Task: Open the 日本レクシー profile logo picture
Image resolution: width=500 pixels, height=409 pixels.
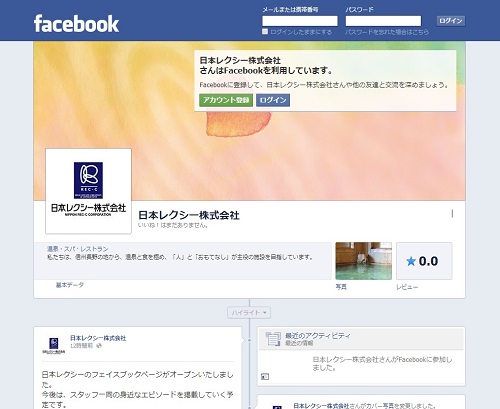Action: (x=88, y=191)
